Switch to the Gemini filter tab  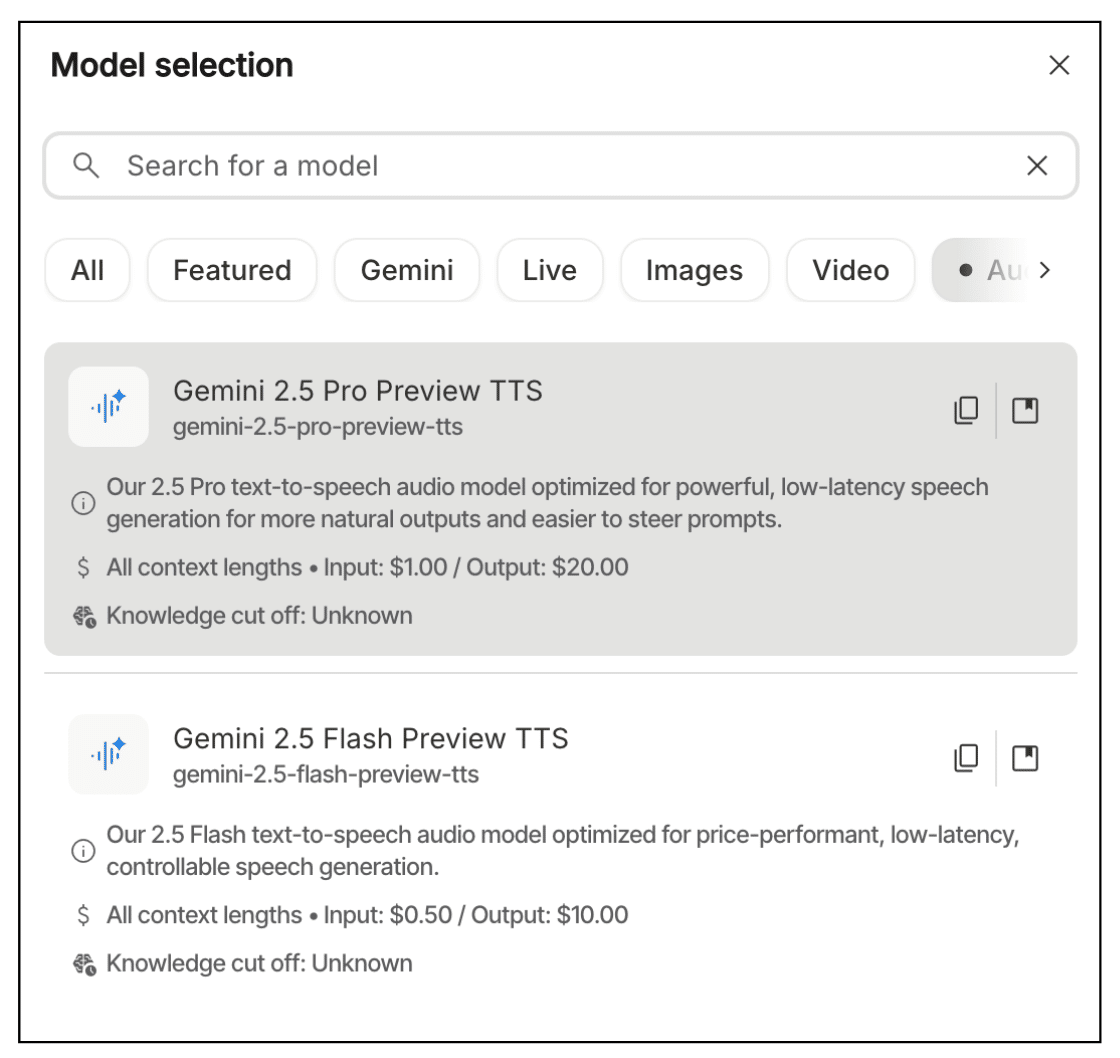pyautogui.click(x=406, y=269)
